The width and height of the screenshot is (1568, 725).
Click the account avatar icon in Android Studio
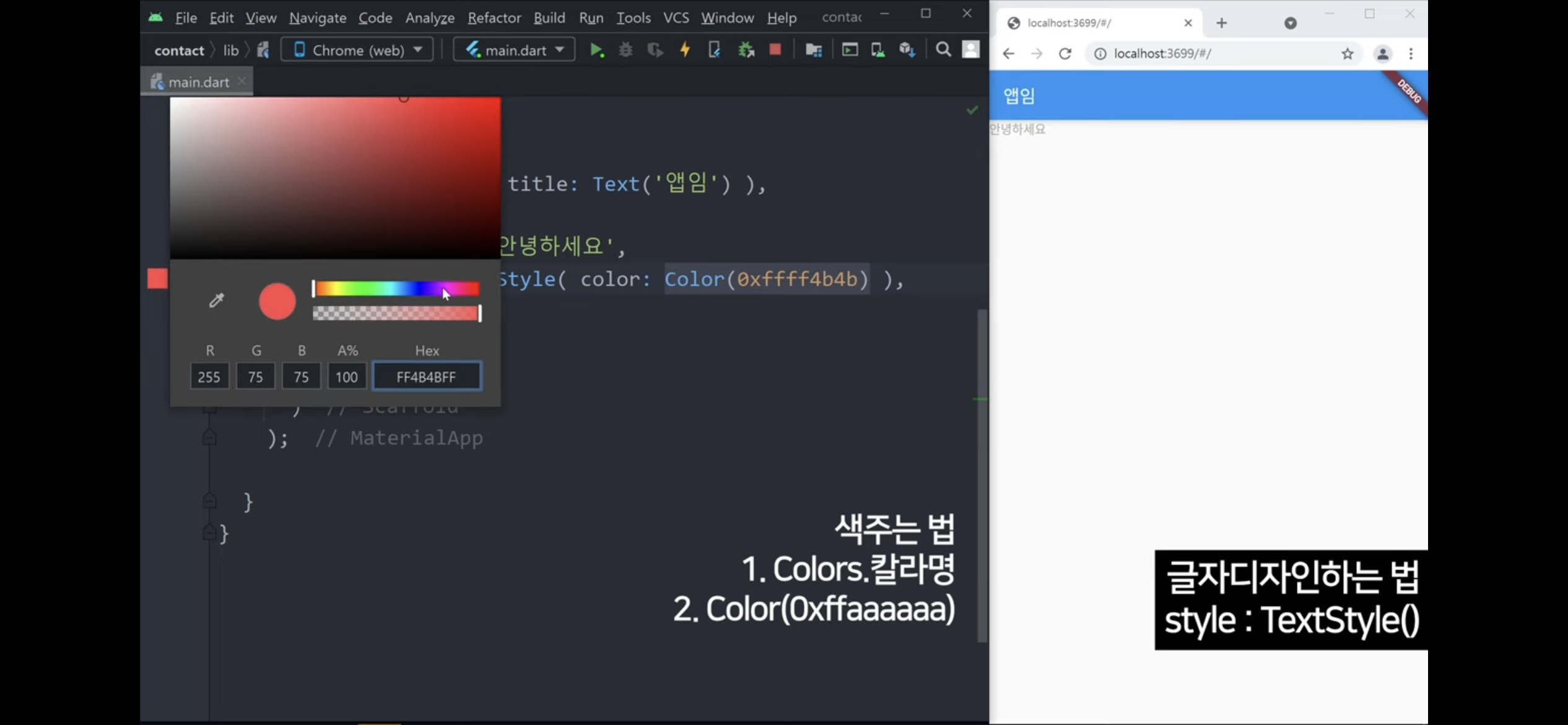(x=971, y=50)
